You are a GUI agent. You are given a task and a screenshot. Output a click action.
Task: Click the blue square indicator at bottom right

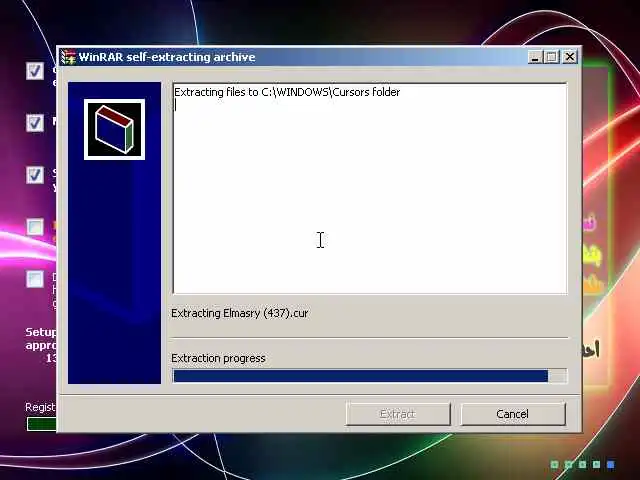click(x=611, y=464)
